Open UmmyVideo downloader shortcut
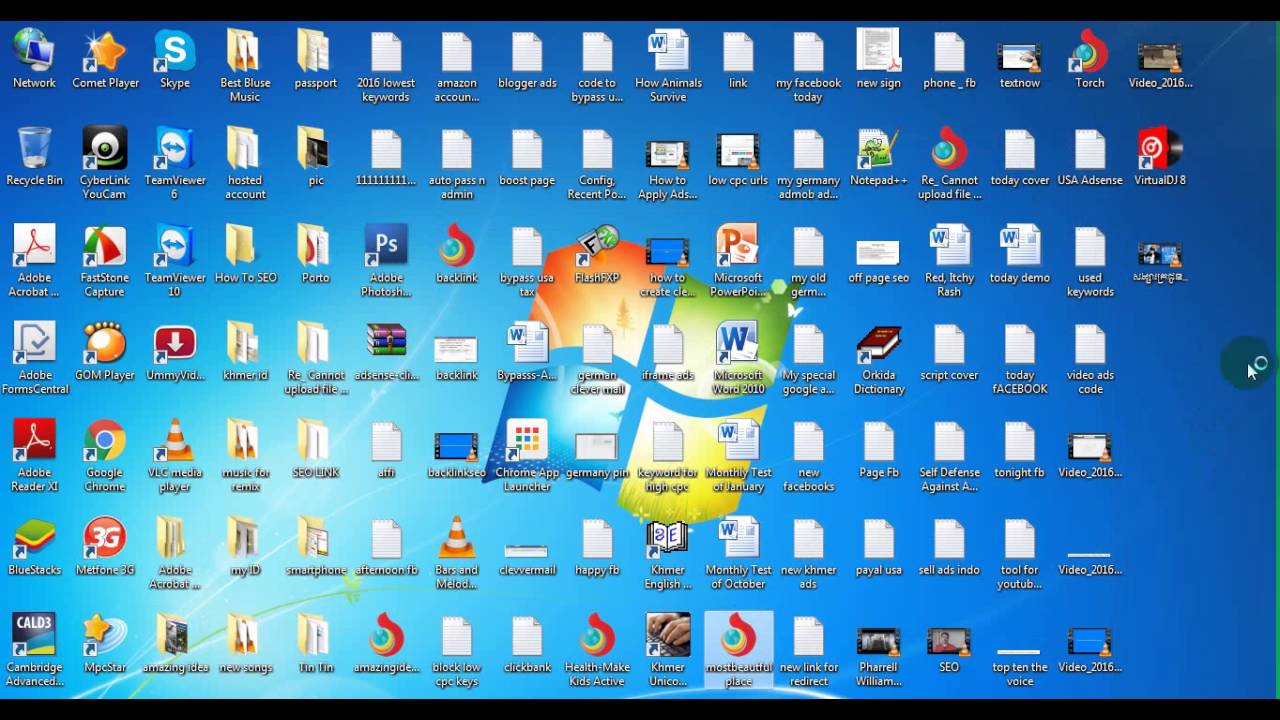 (175, 352)
